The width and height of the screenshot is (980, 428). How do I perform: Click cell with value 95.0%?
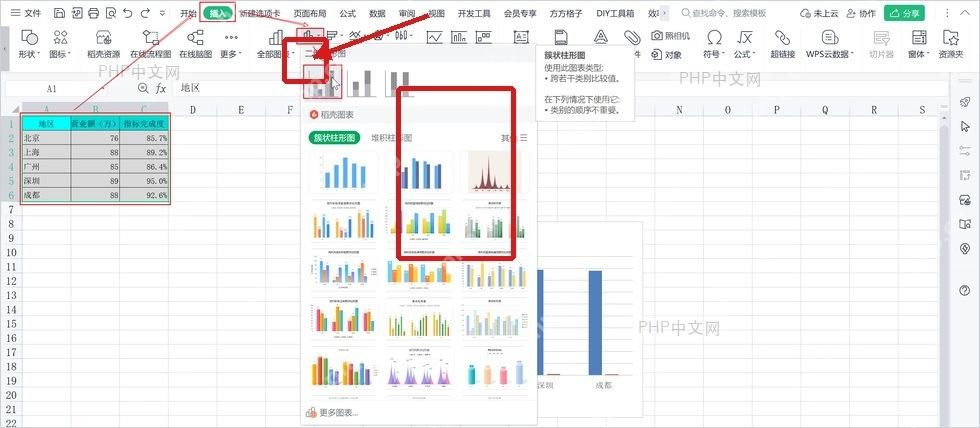click(x=144, y=181)
